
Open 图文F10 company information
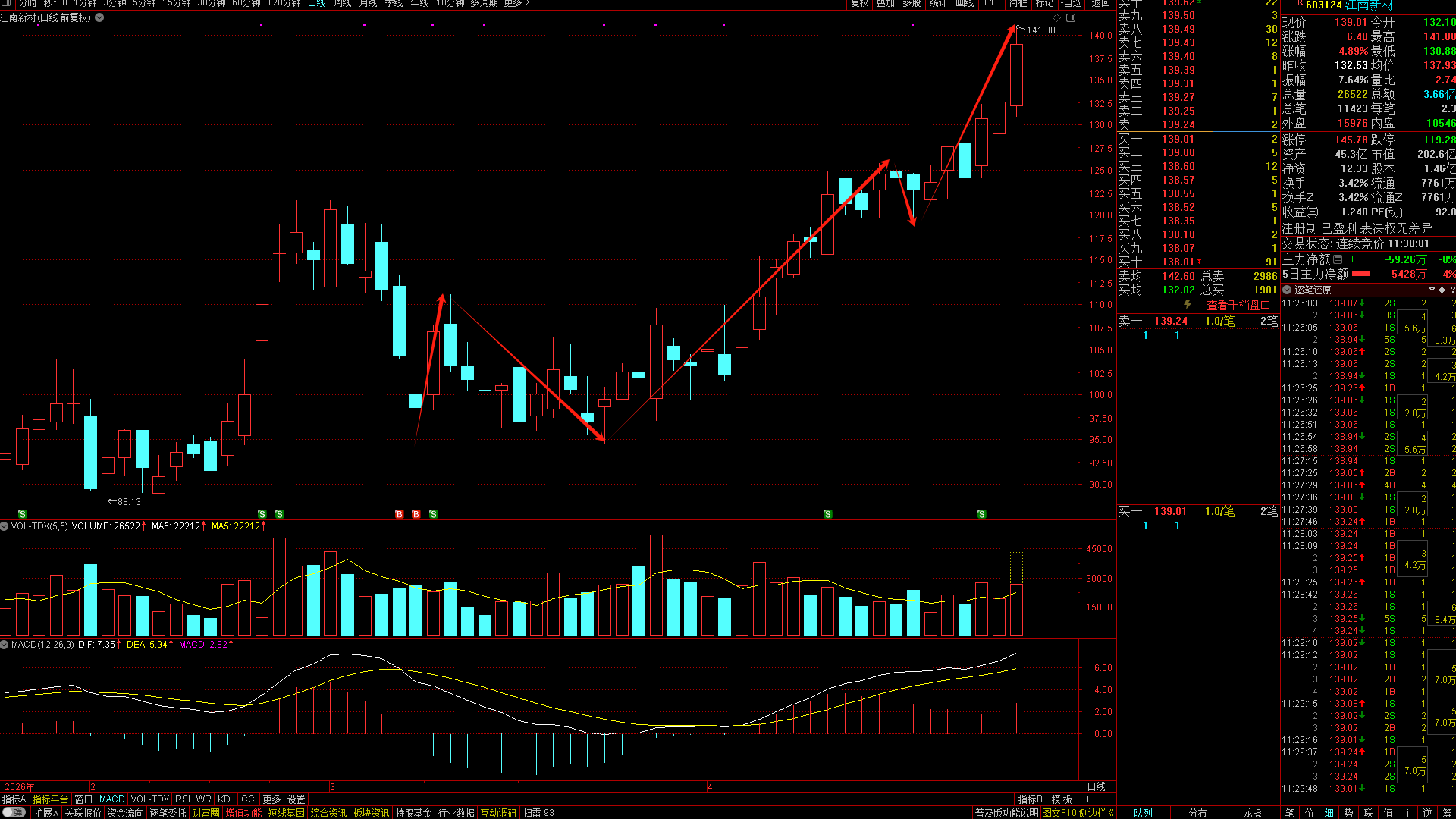pos(1059,813)
